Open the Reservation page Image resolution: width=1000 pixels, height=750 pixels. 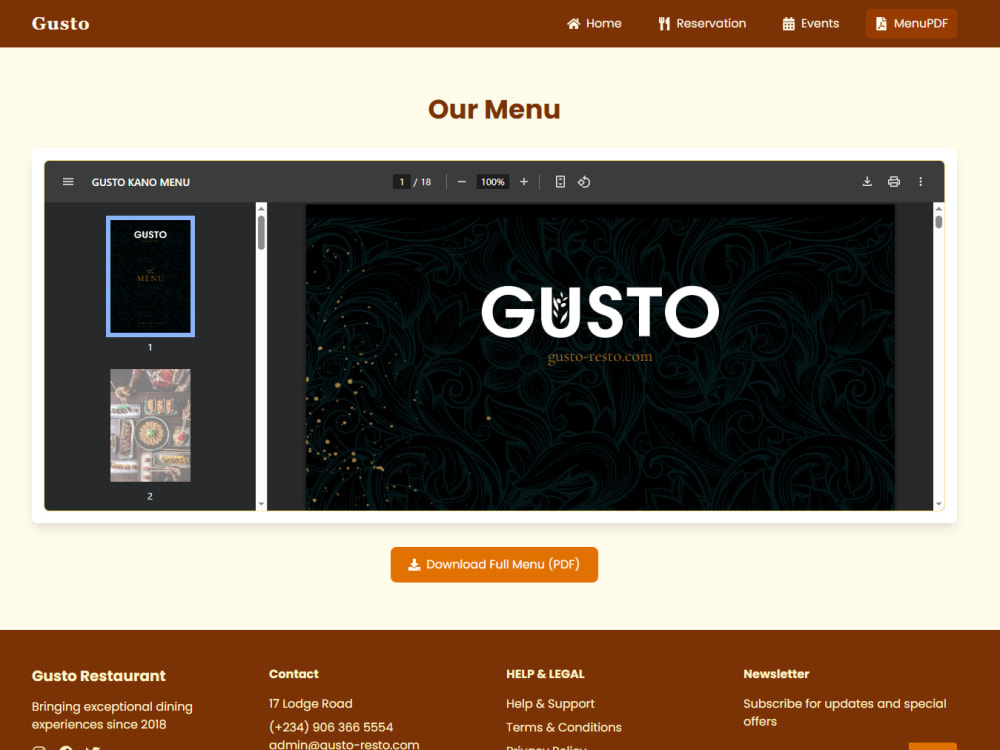[x=702, y=24]
